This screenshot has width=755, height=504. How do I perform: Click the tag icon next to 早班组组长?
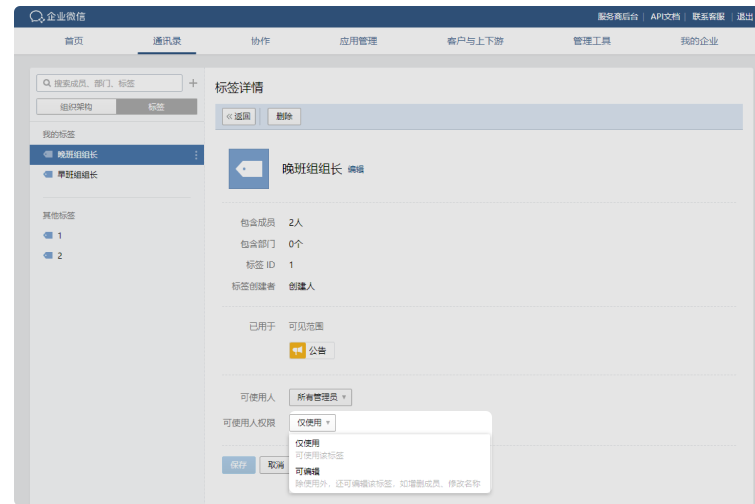pos(47,175)
